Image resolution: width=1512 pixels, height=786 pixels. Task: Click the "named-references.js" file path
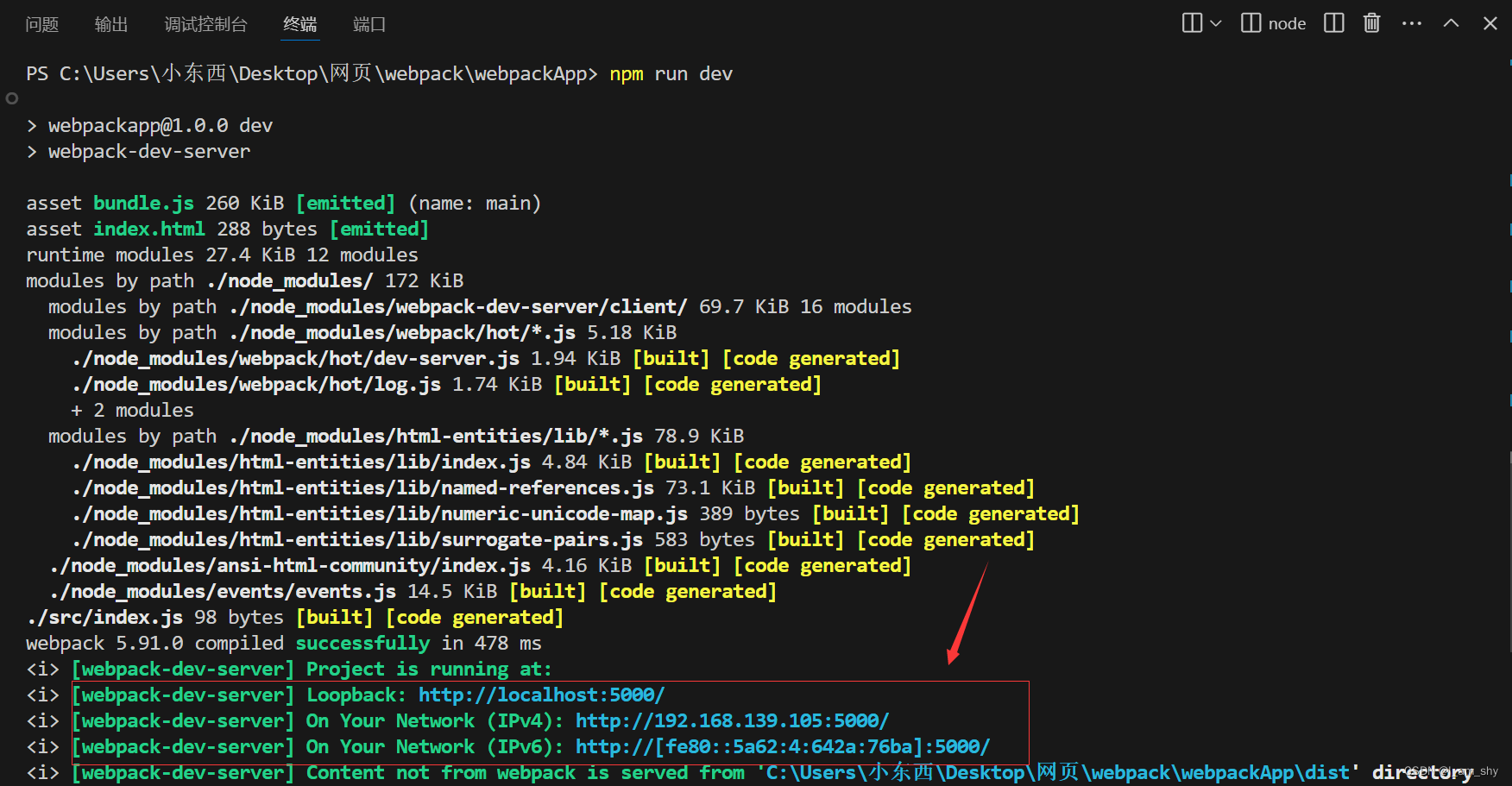pyautogui.click(x=363, y=488)
